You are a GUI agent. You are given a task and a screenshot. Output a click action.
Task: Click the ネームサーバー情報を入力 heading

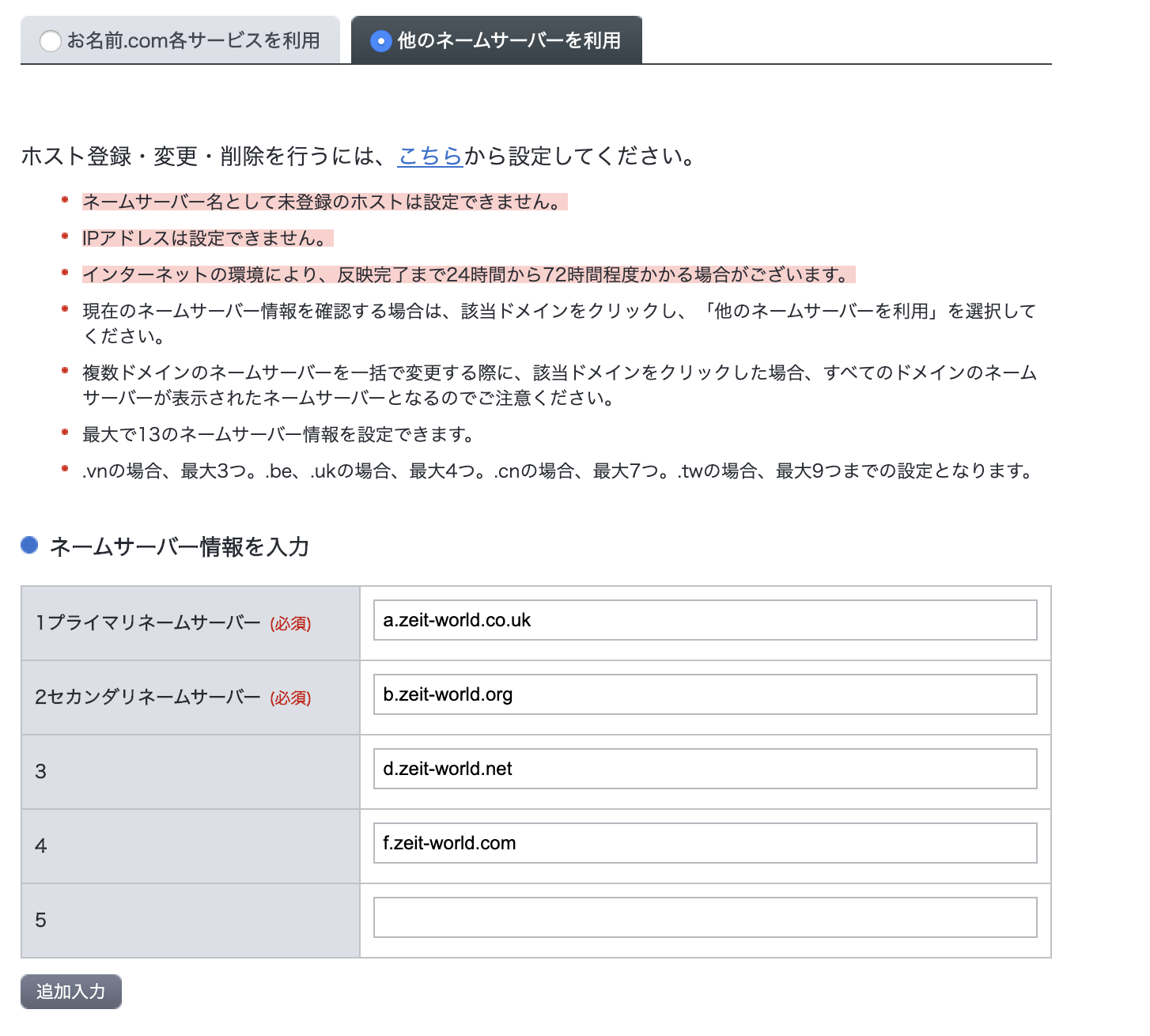(180, 546)
